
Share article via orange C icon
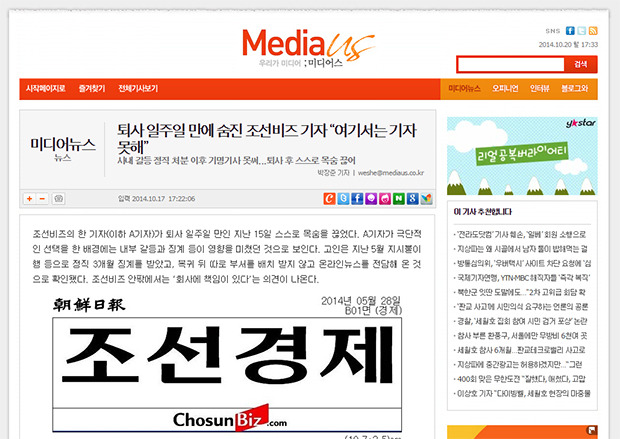[x=329, y=198]
